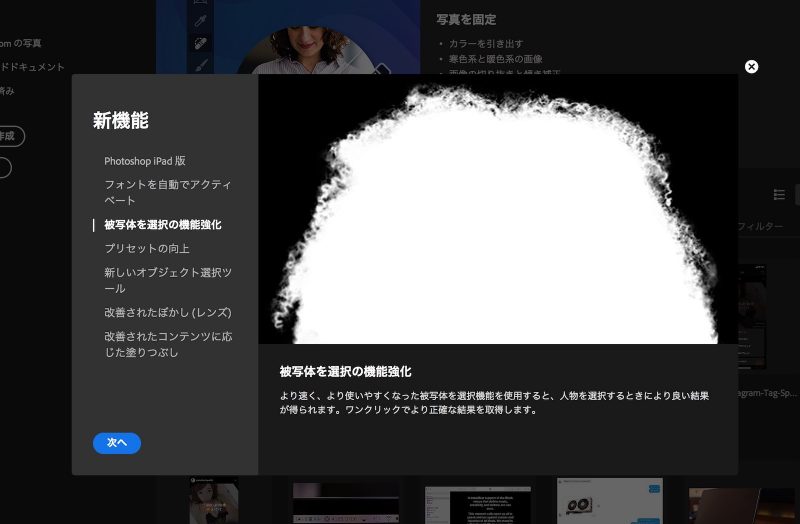Screen dimensions: 800x524
Task: Open 寒色系と暖色系の画像 link in background
Action: click(x=495, y=59)
